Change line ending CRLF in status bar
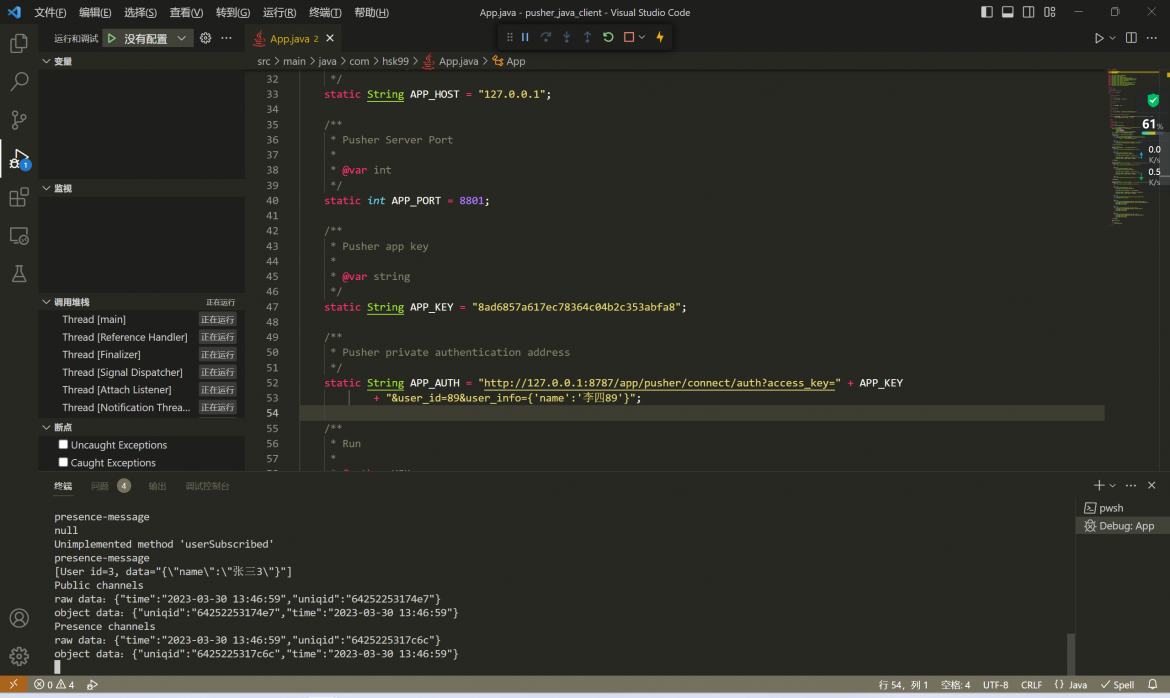This screenshot has width=1170, height=698. pyautogui.click(x=1031, y=684)
